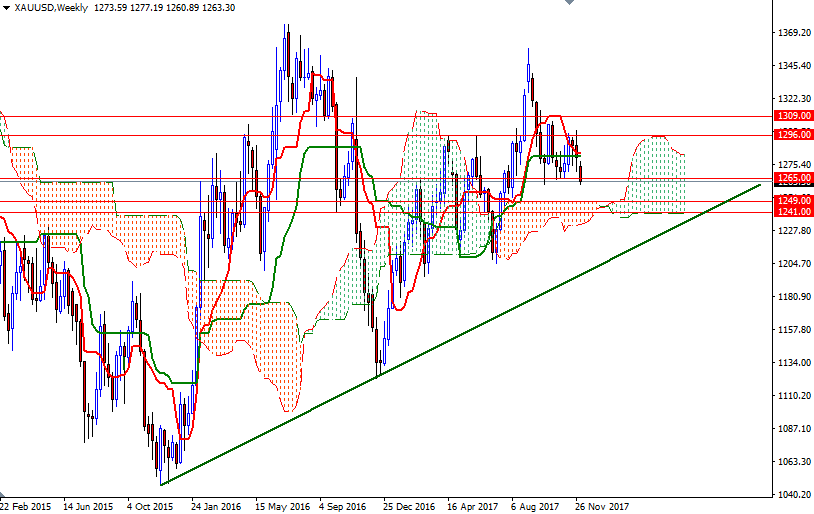Select the 1309.00 red price label
Screen dimensions: 814x514
pos(793,116)
